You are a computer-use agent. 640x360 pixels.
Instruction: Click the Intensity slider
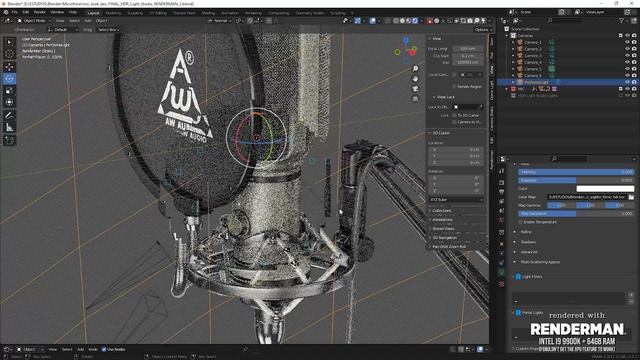point(576,172)
